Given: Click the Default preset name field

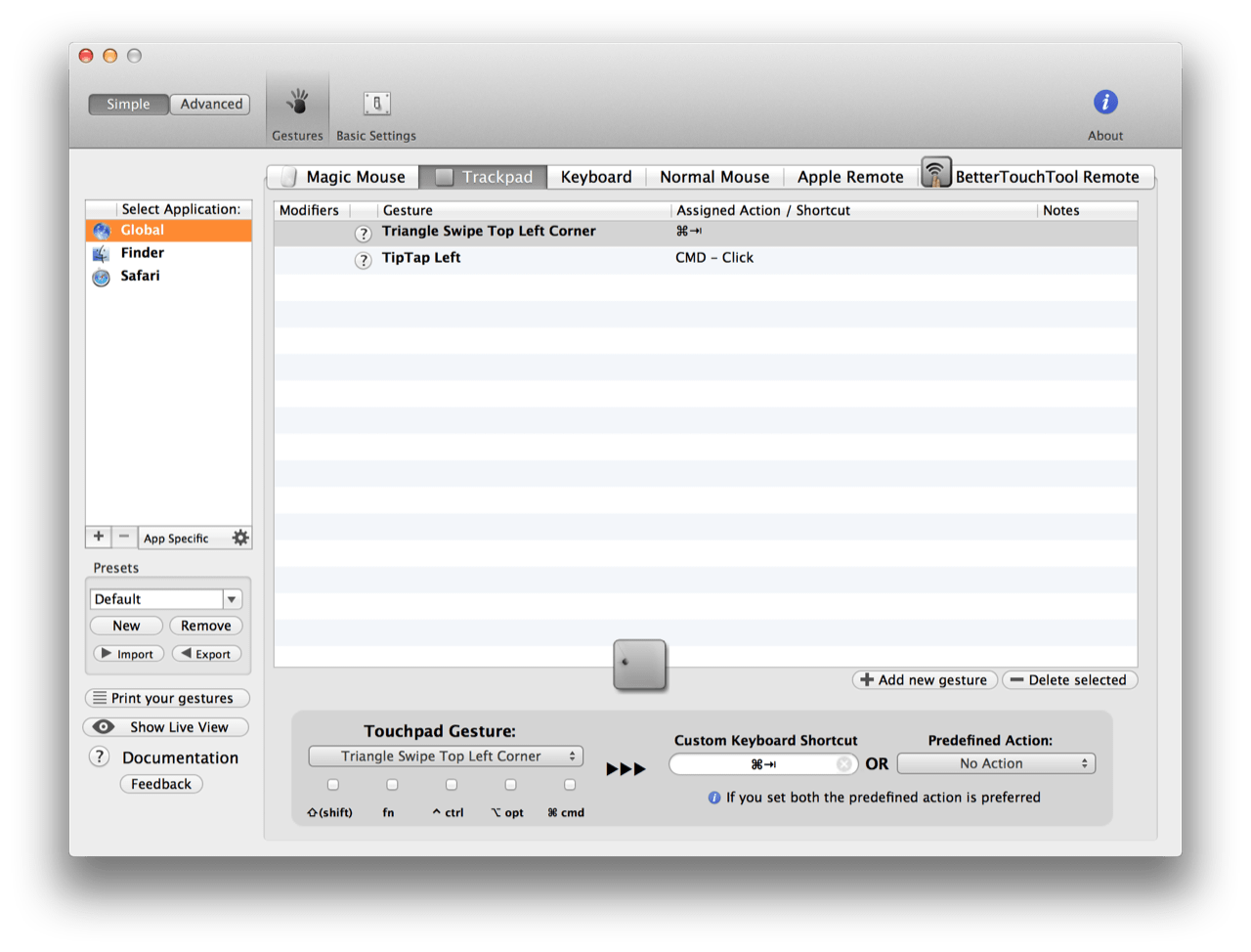Looking at the screenshot, I should 156,599.
